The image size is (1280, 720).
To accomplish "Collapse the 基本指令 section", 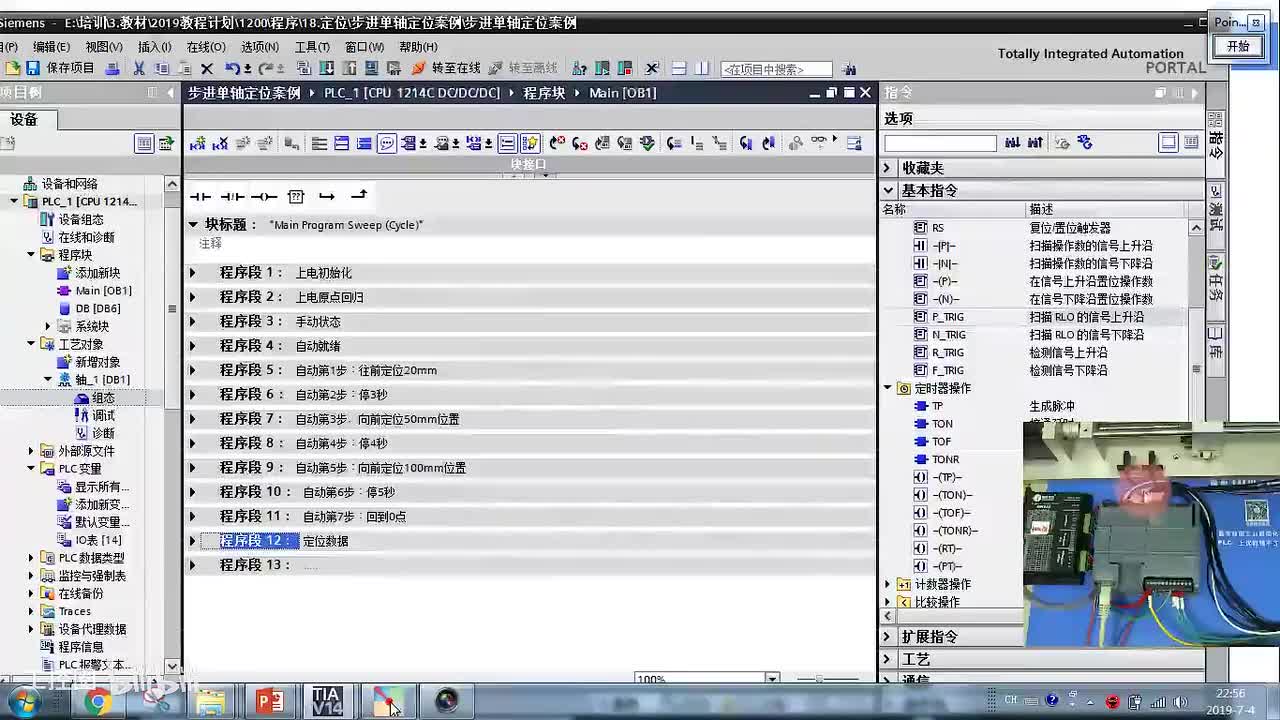I will coord(887,190).
